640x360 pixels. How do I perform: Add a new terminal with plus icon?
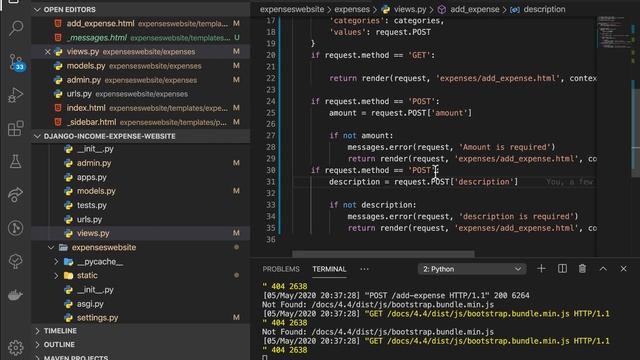click(541, 269)
